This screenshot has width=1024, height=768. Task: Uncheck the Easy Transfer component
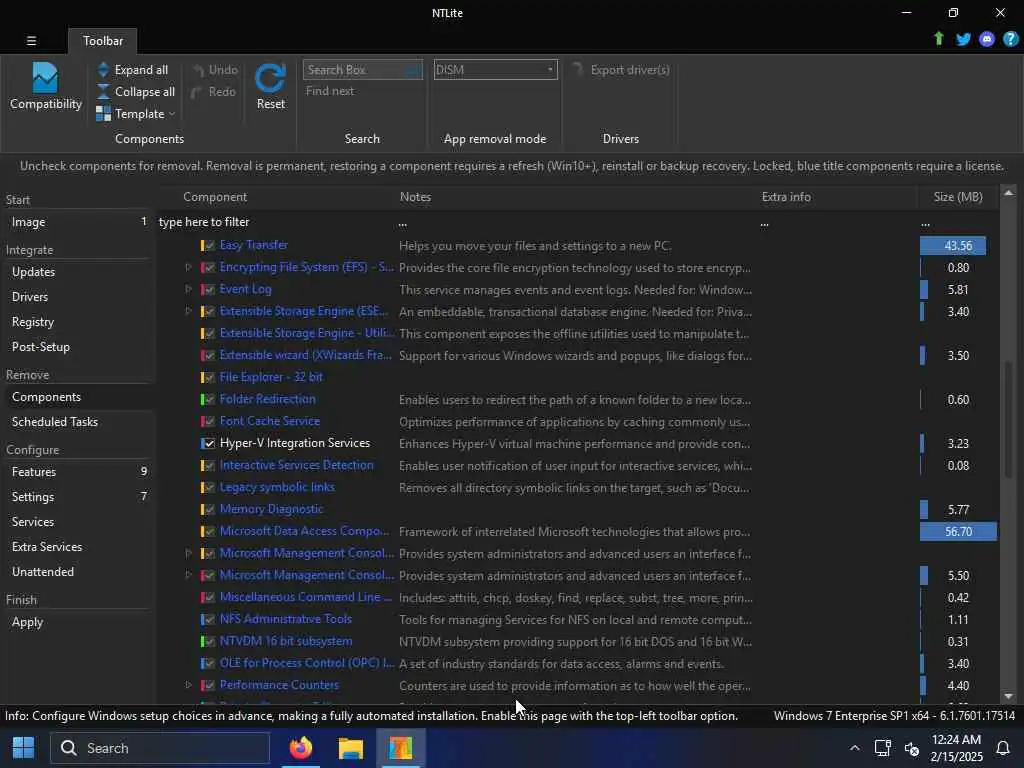208,246
